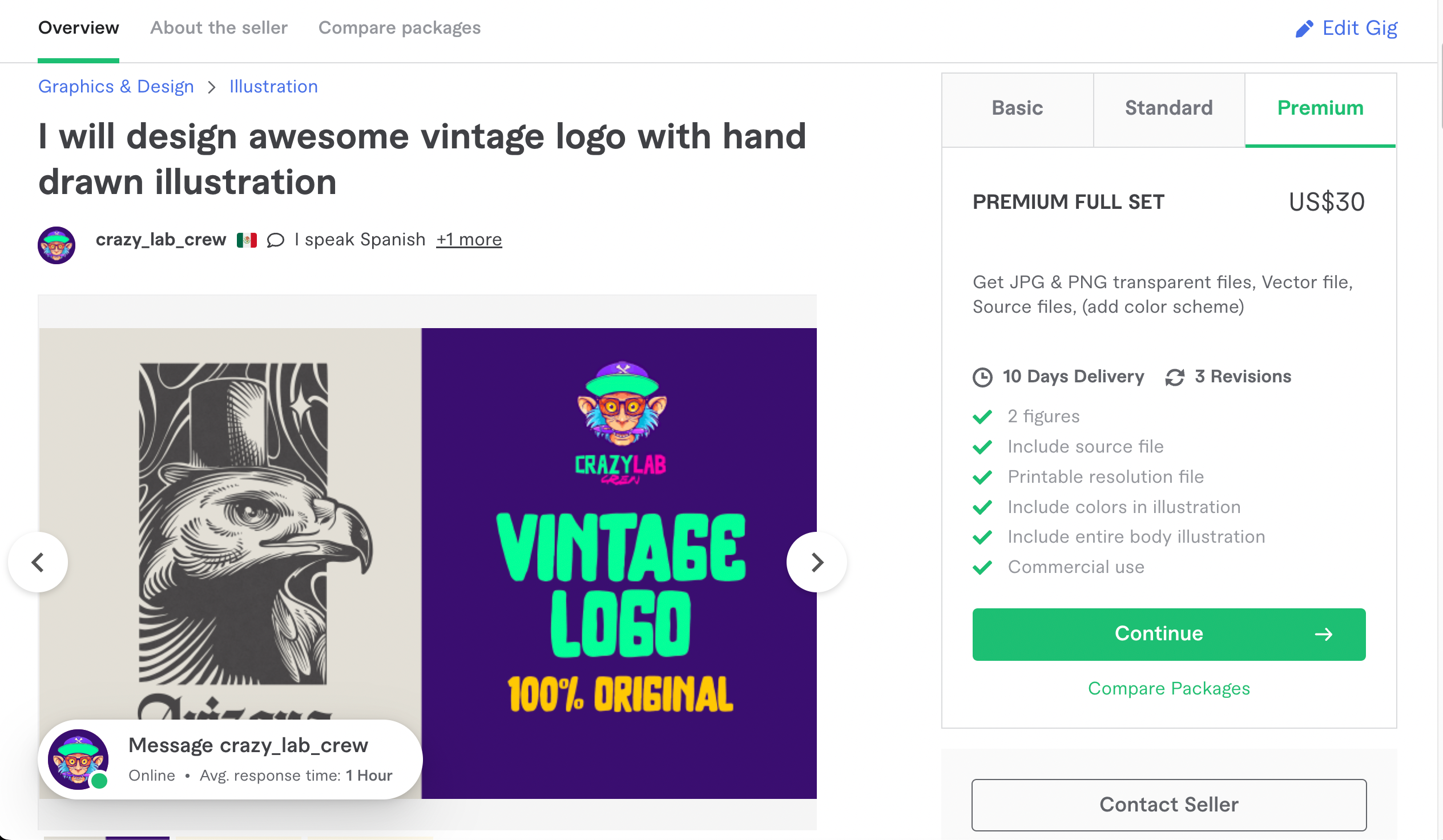Screen dimensions: 1443x840
Task: Open the Compare Packages link under Continue
Action: coord(1168,688)
